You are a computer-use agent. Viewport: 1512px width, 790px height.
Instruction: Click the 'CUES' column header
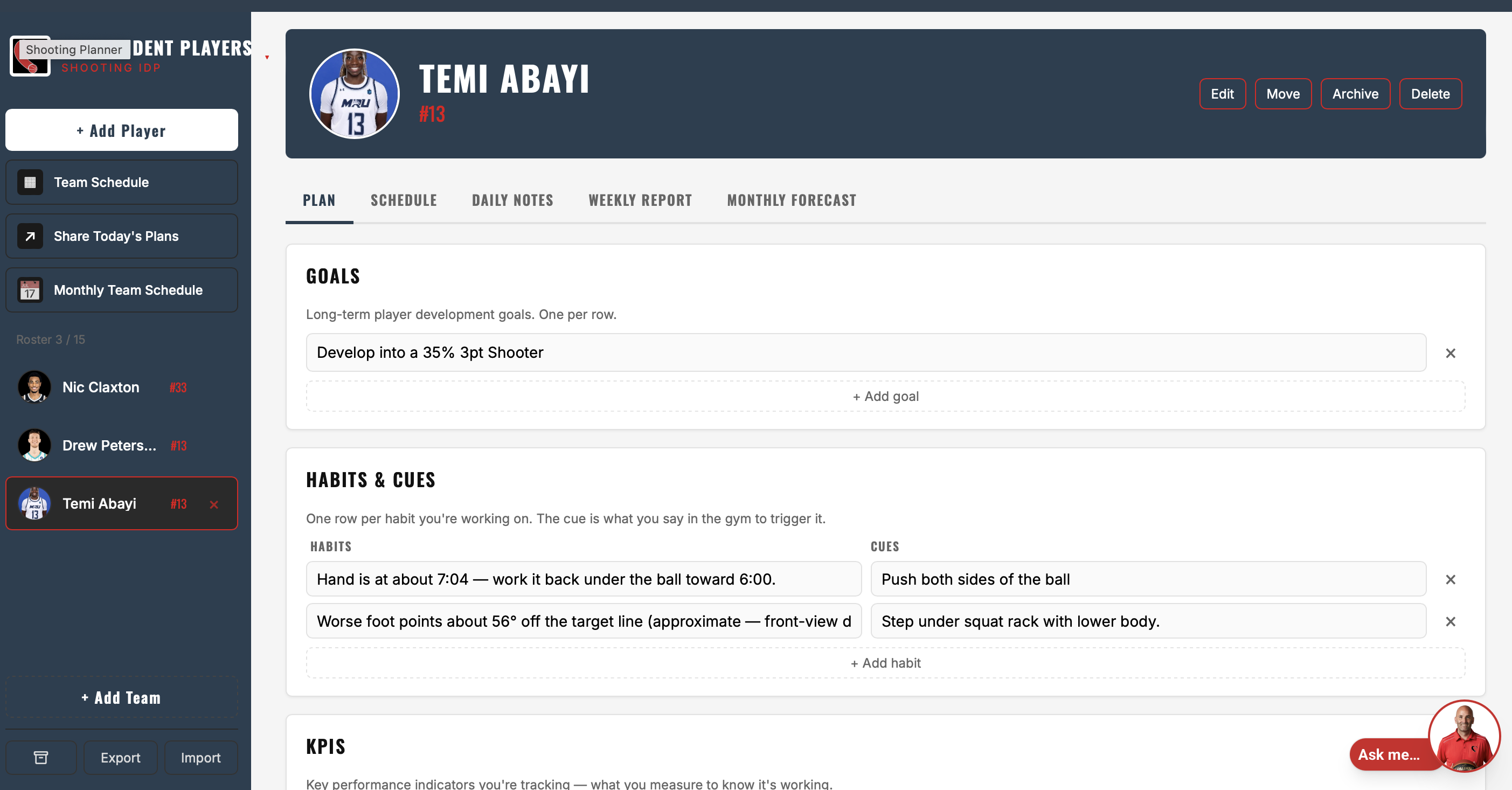click(x=885, y=547)
